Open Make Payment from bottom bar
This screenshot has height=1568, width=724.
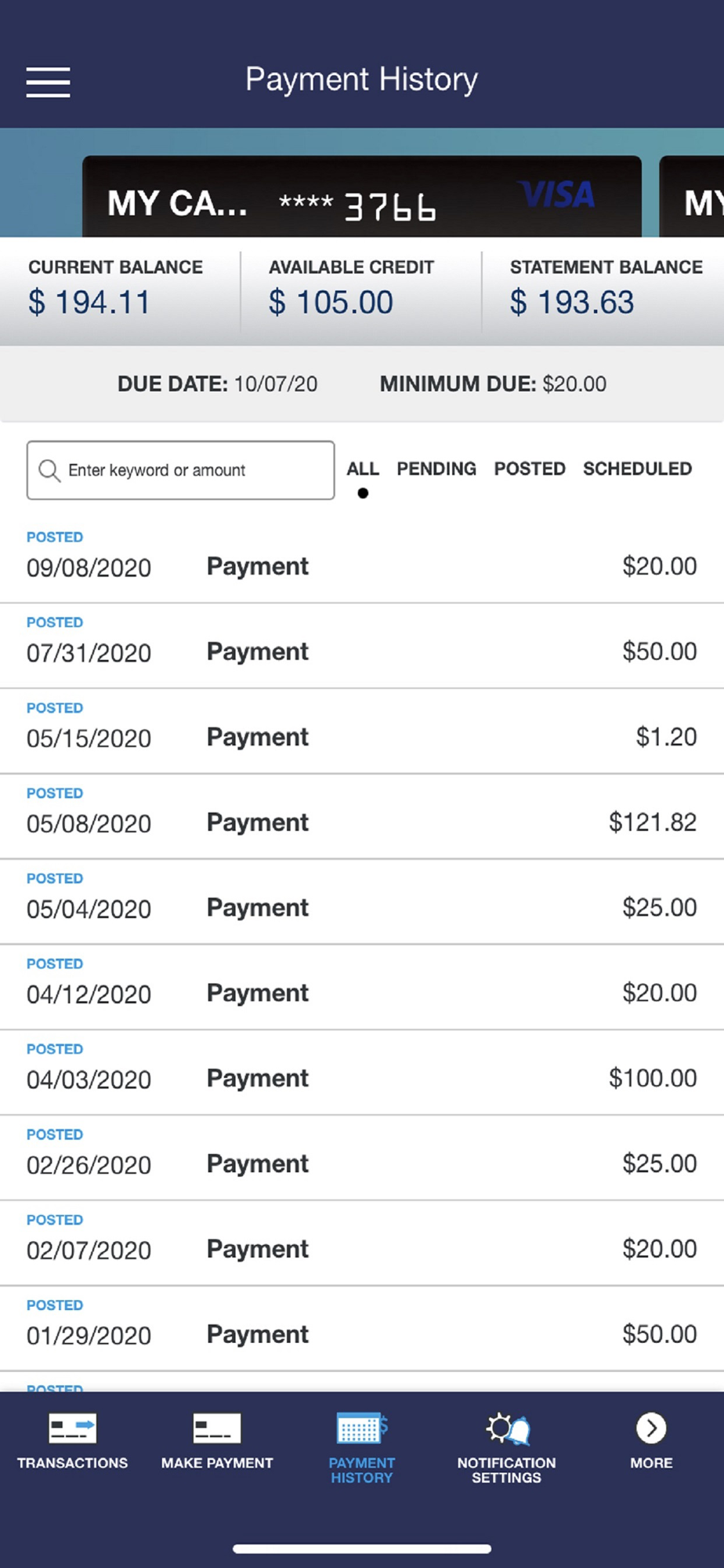[x=217, y=1428]
